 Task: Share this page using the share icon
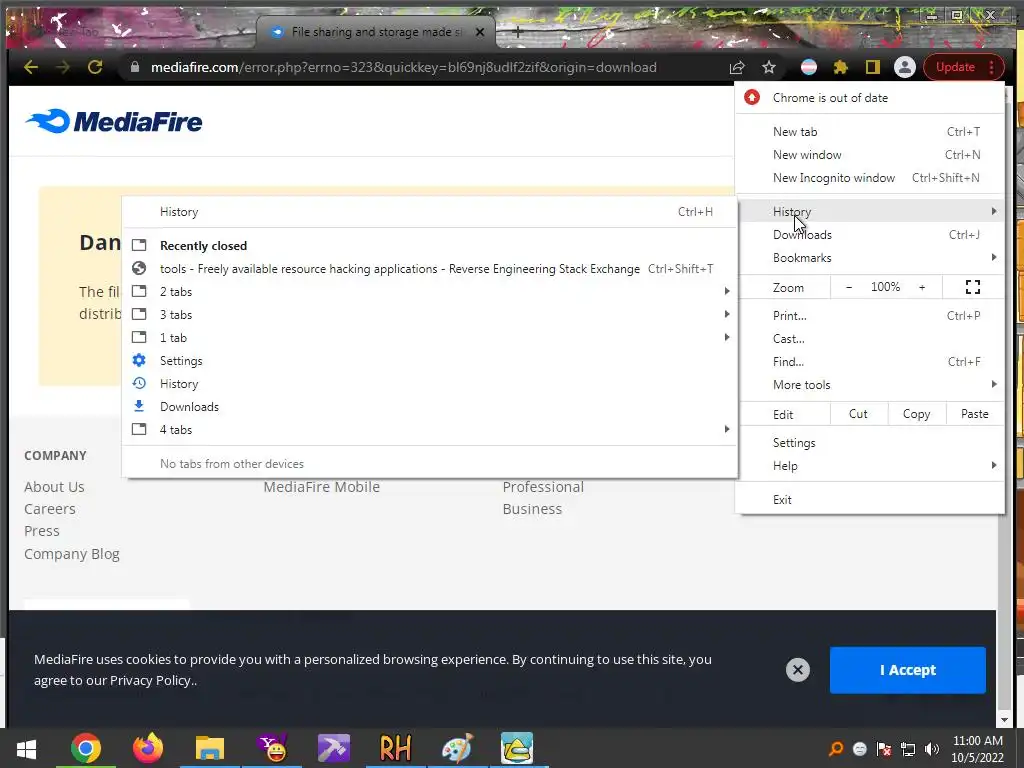737,67
